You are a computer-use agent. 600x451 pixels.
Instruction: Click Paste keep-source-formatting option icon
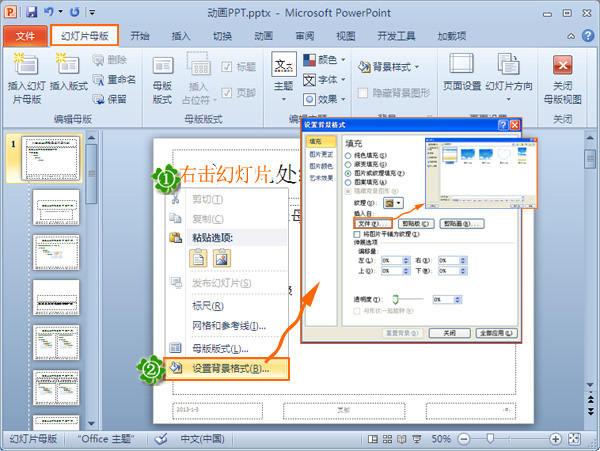pos(198,257)
